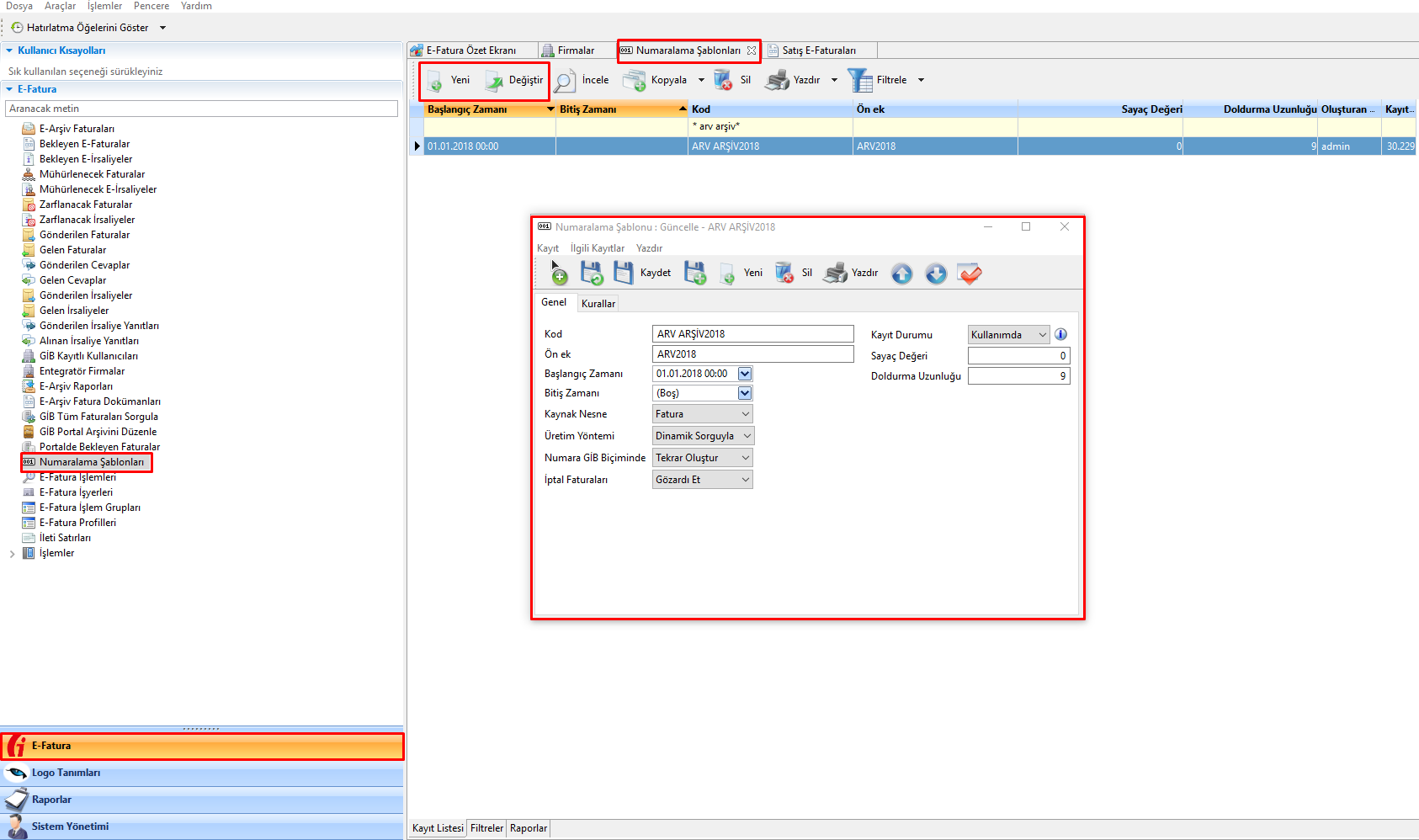
Task: Click the info icon beside Kayıt Durumu
Action: (x=1060, y=334)
